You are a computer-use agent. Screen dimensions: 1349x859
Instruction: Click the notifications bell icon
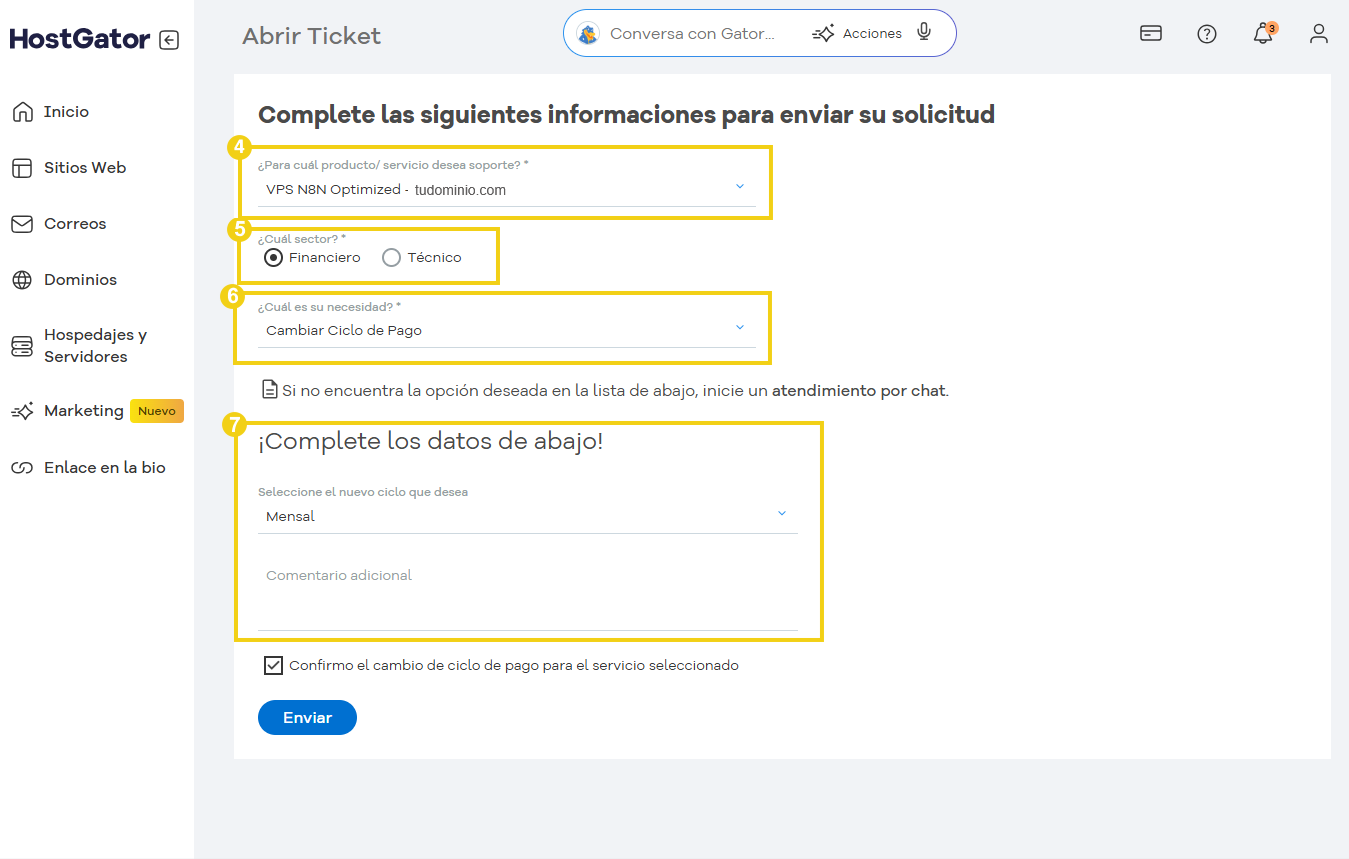pos(1263,33)
